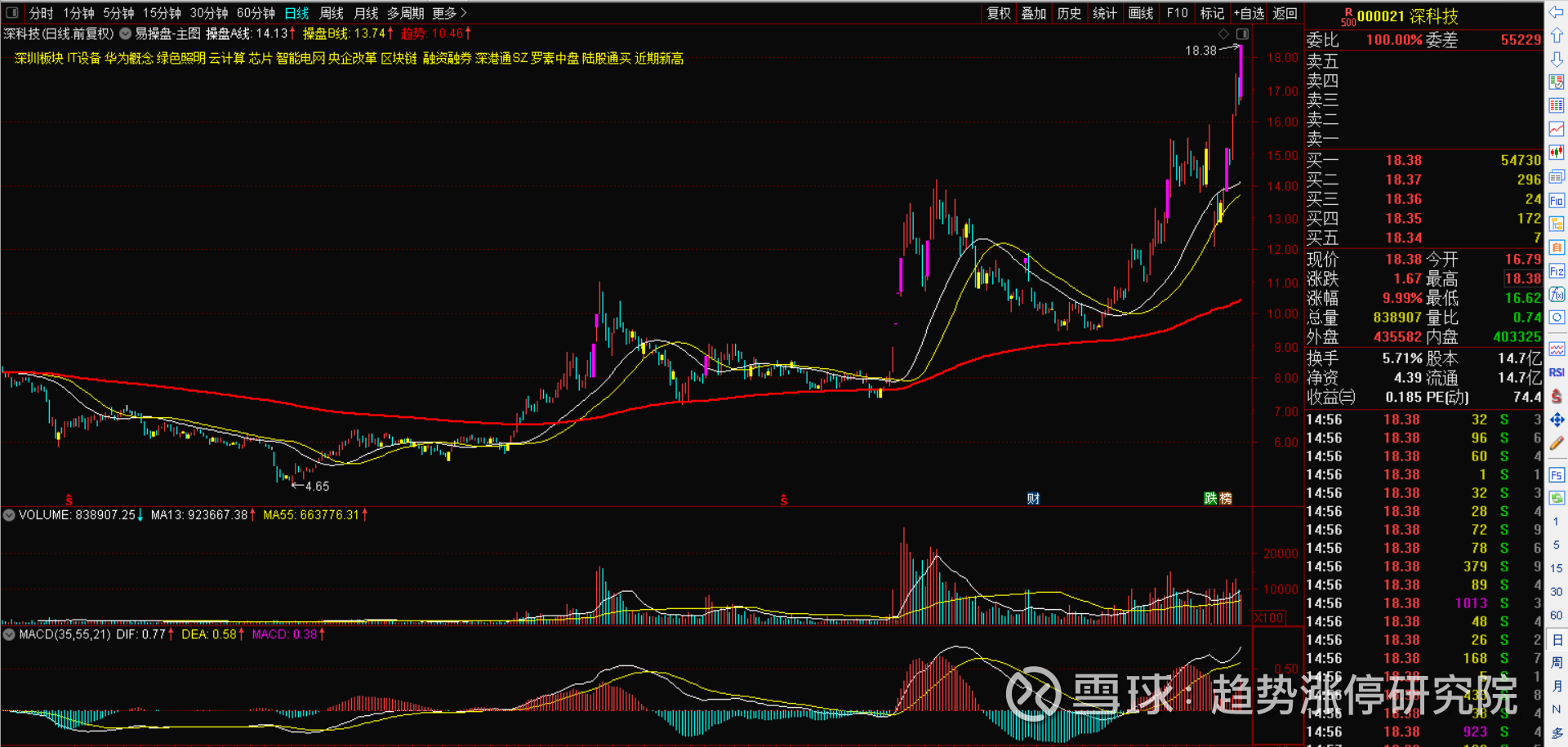Expand the MACD indicator dropdown arrow
Screen dimensions: 1568x747
[x=9, y=634]
